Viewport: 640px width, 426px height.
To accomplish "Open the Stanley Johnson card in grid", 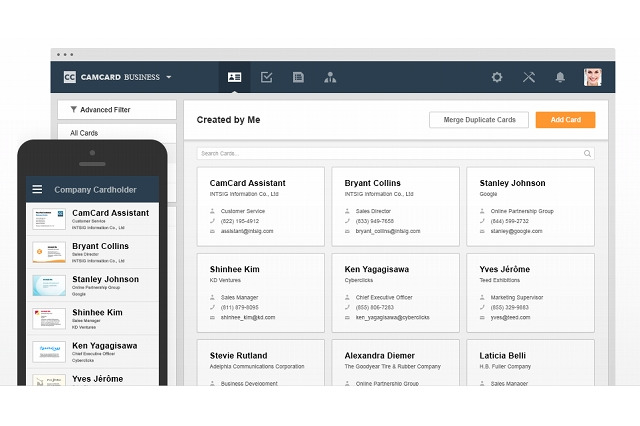I will [530, 206].
